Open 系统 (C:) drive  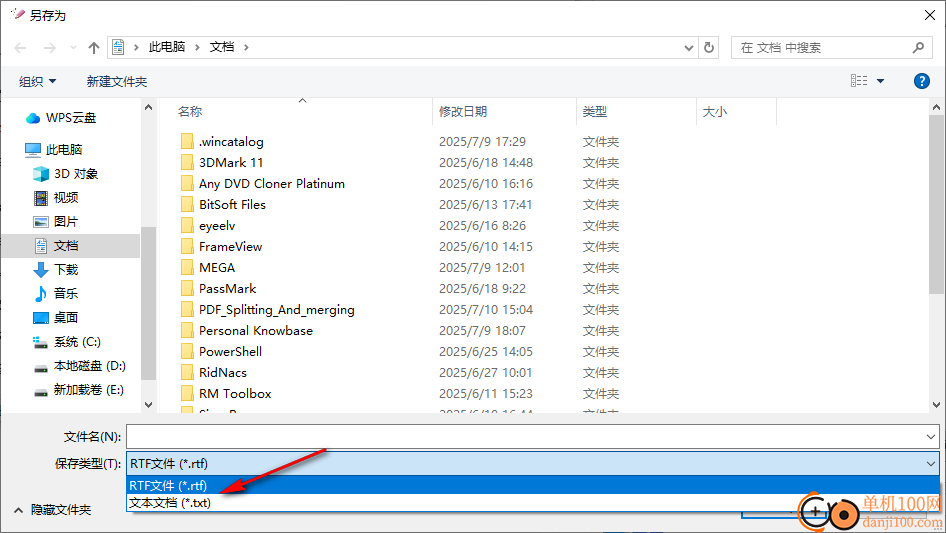[x=67, y=342]
